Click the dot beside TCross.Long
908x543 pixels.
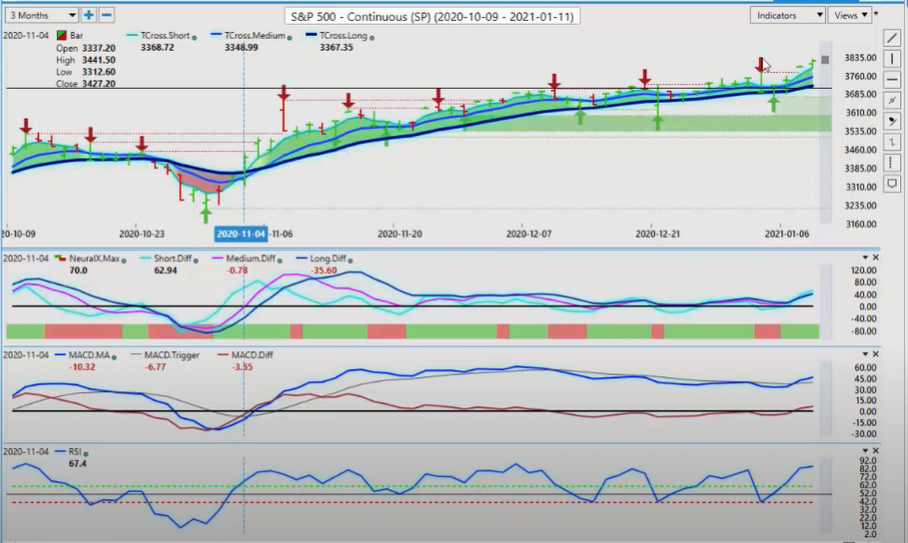372,38
